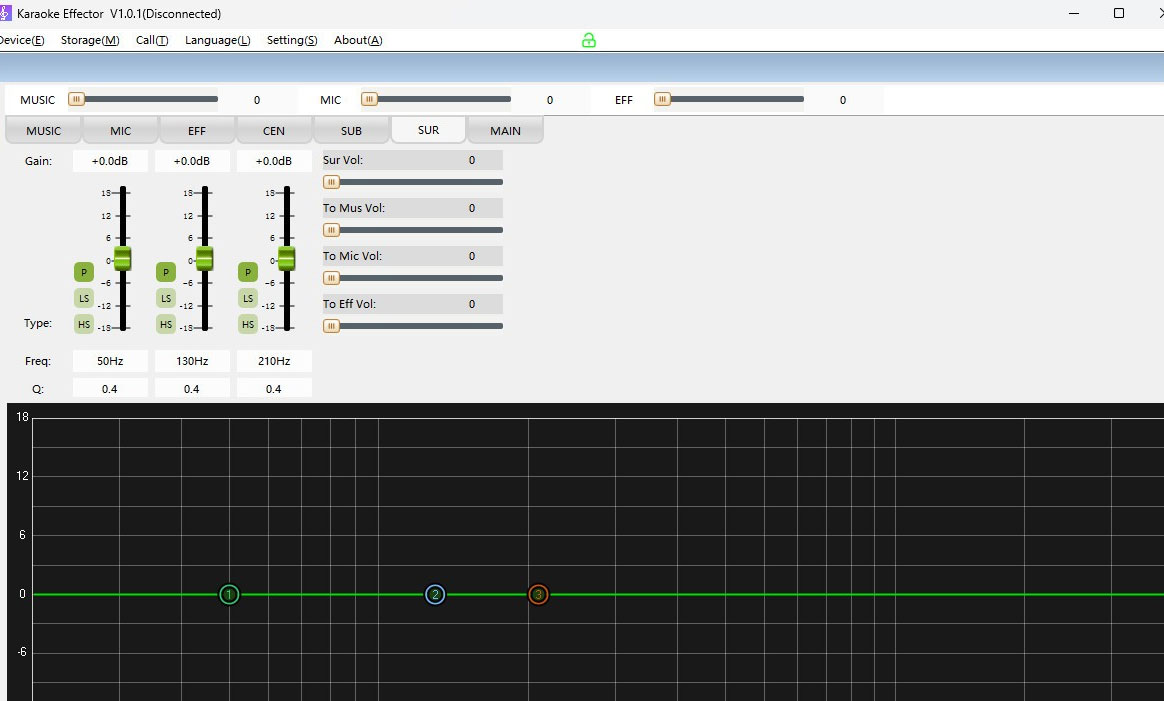Enable P filter type for 50Hz band

click(84, 272)
